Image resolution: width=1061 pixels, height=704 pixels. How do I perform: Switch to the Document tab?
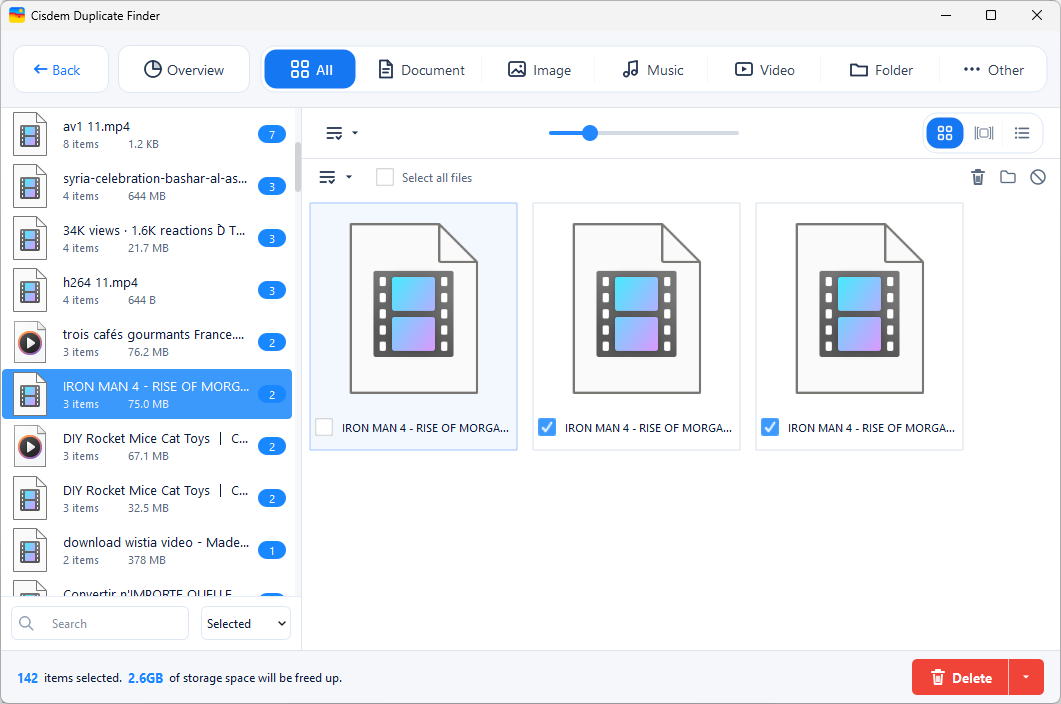pyautogui.click(x=421, y=70)
